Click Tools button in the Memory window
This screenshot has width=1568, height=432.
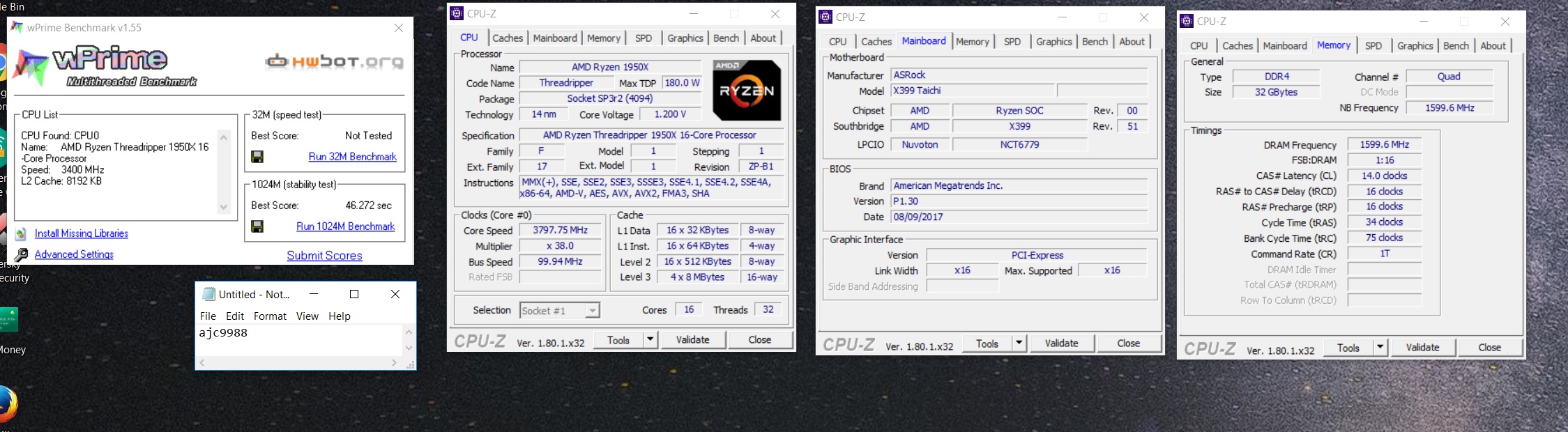(1348, 348)
